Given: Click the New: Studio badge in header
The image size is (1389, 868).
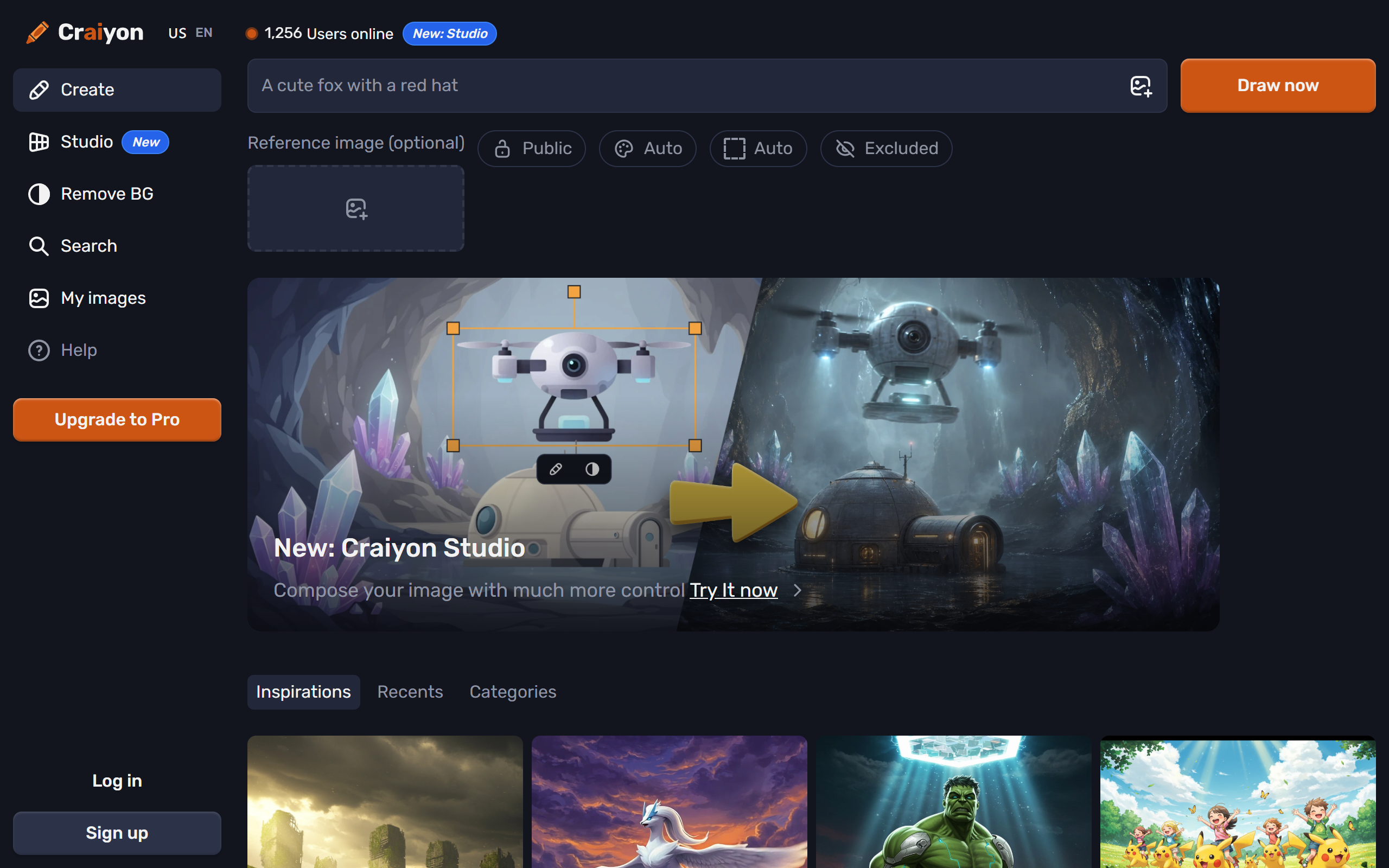Looking at the screenshot, I should click(x=450, y=33).
